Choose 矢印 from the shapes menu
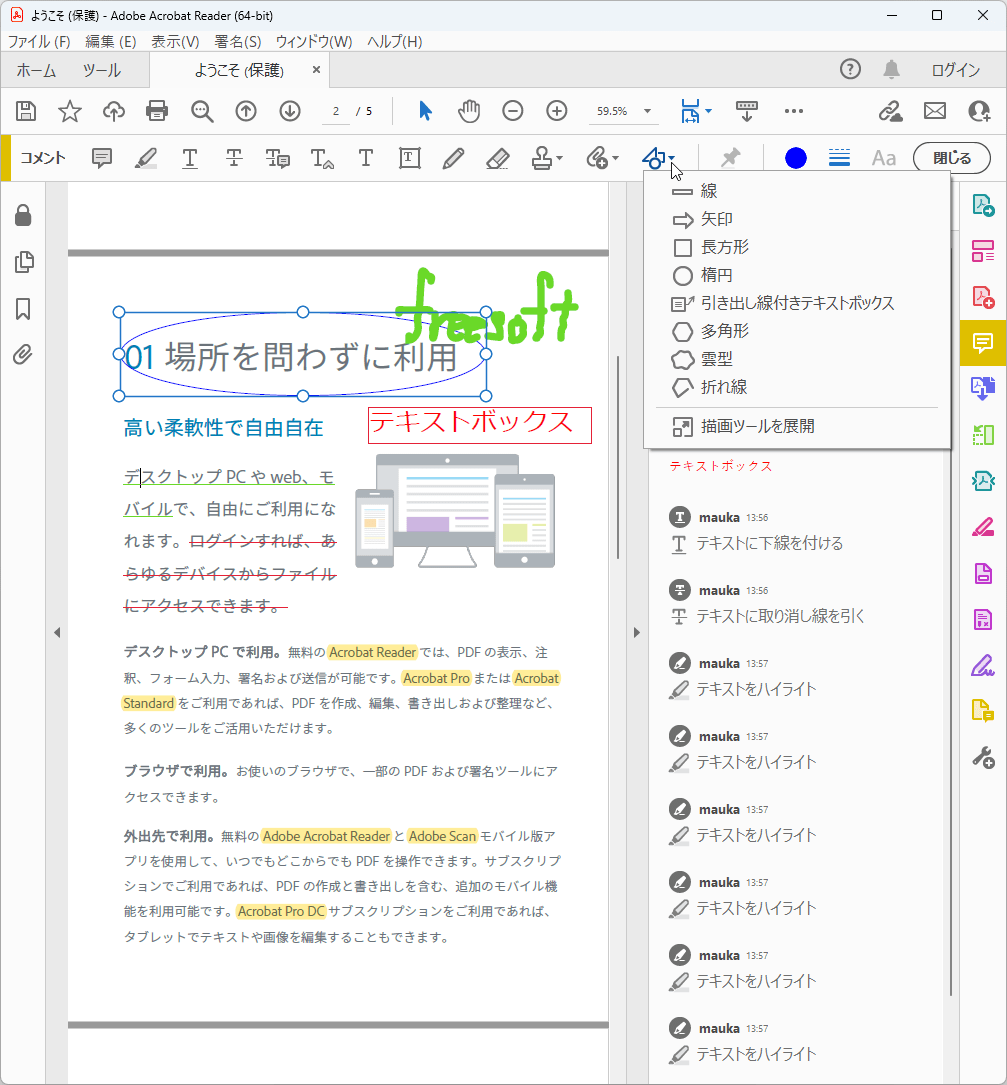The width and height of the screenshot is (1007, 1085). click(x=797, y=219)
